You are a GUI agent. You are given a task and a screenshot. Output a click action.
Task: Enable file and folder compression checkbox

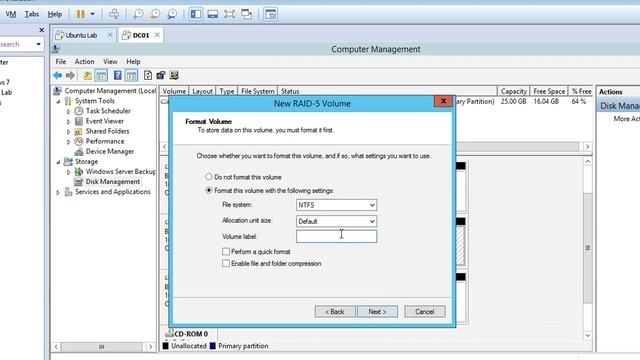tap(226, 263)
